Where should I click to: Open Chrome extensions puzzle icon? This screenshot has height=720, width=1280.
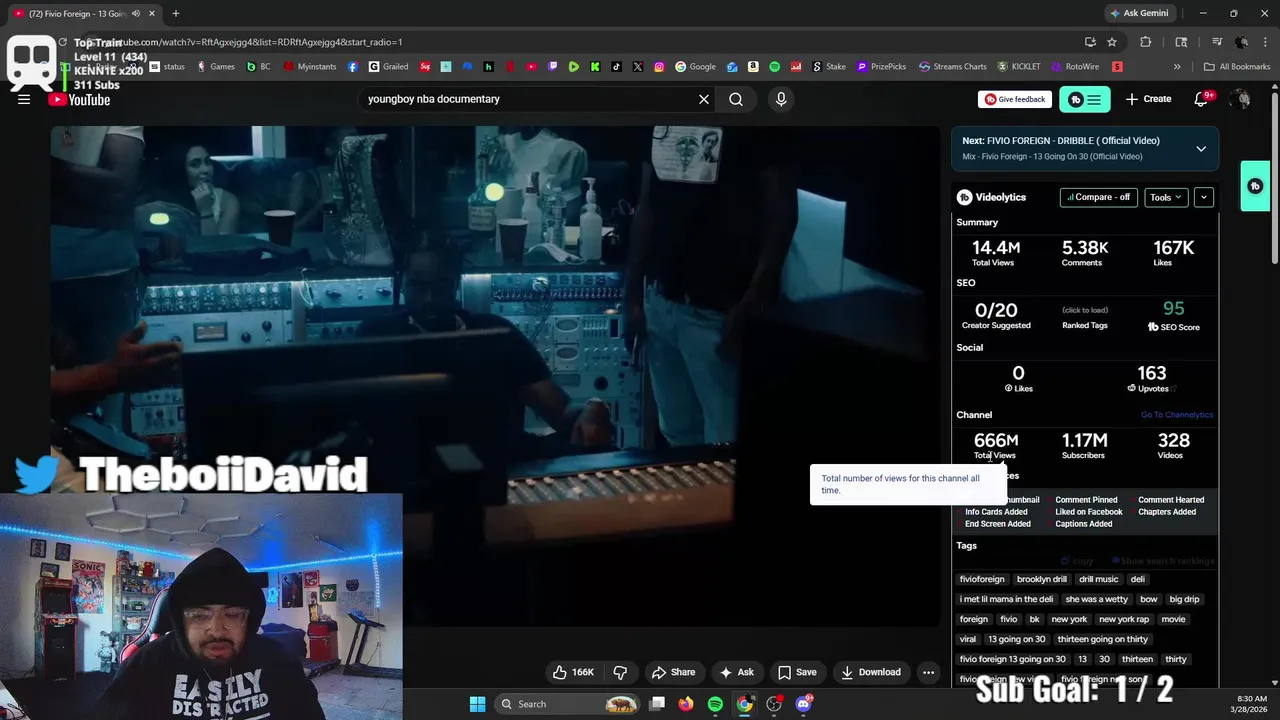(x=1146, y=42)
